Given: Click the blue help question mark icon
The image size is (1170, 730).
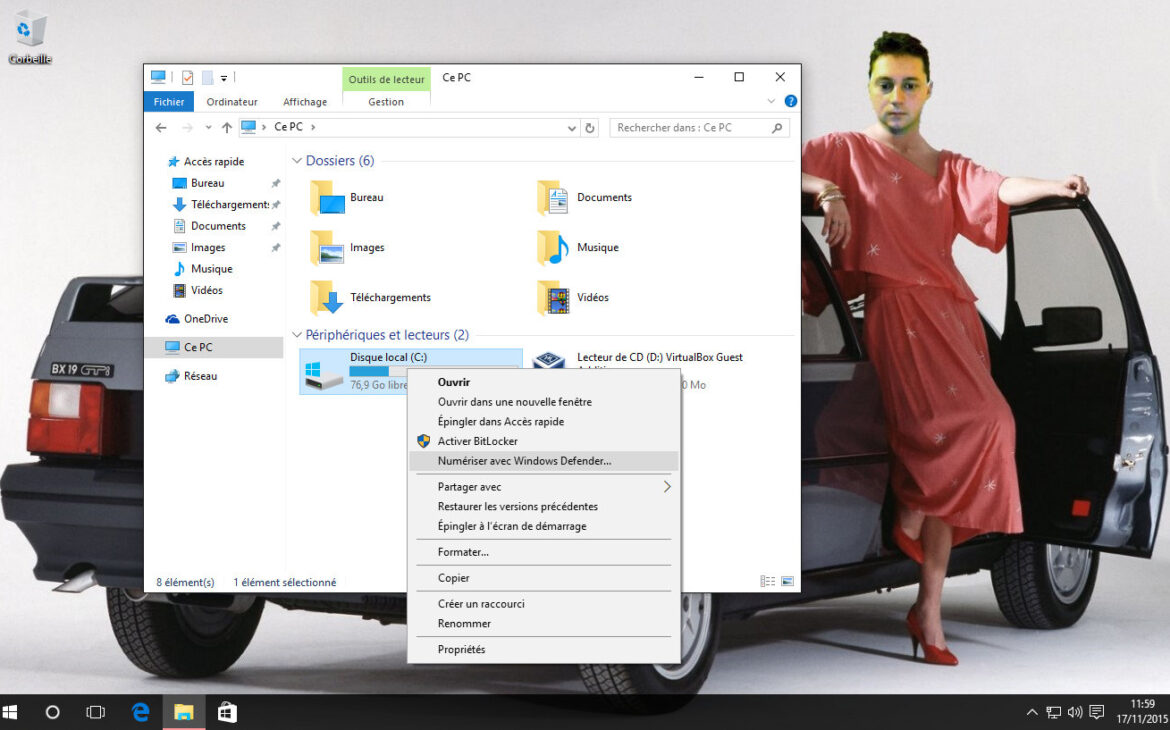Looking at the screenshot, I should coord(790,101).
